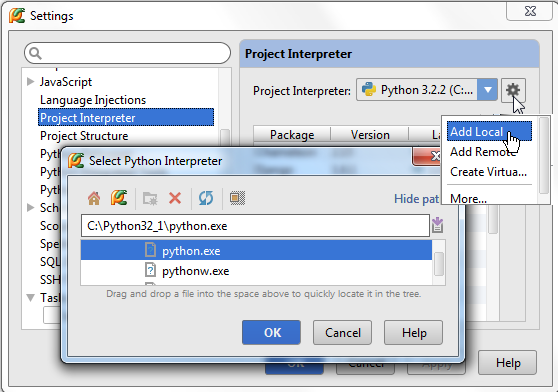Click the new folder toolbar icon
The width and height of the screenshot is (558, 392).
click(x=150, y=198)
